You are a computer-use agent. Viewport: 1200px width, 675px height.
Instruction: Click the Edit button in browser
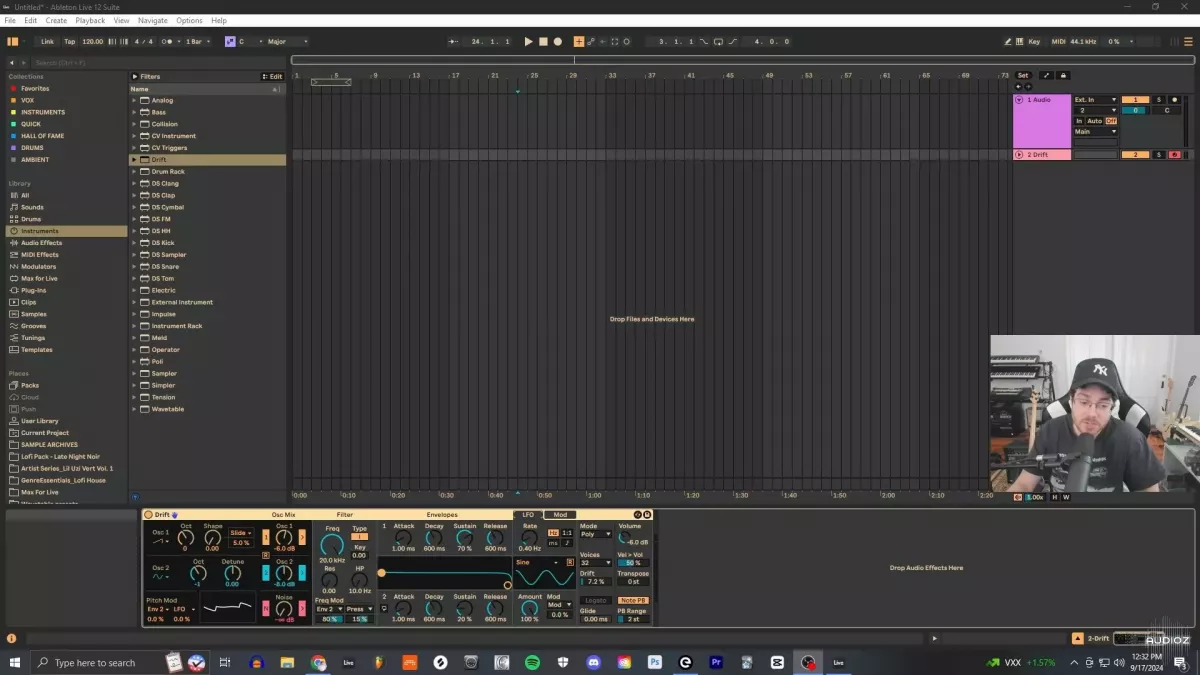point(273,76)
